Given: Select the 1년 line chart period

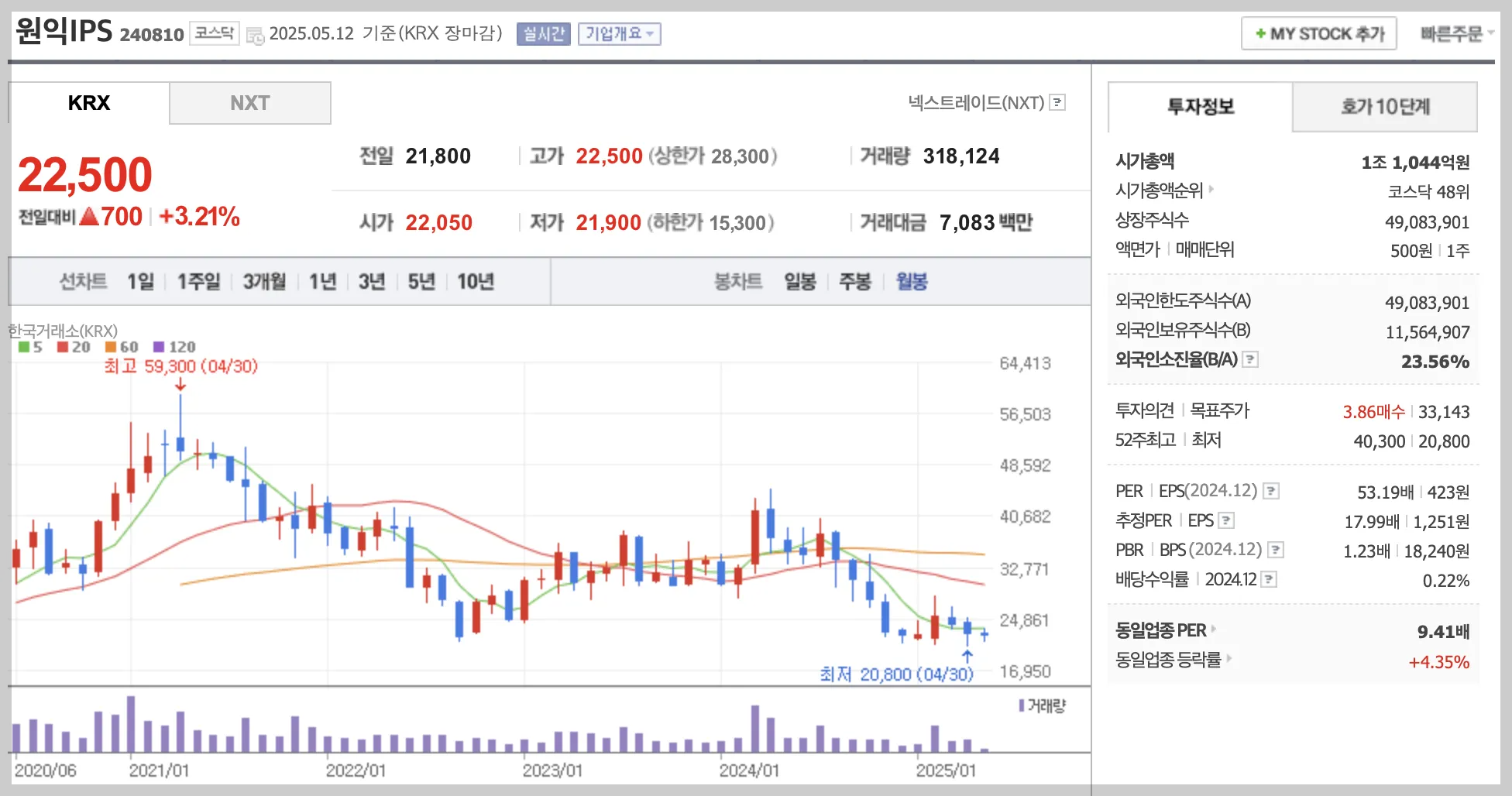Looking at the screenshot, I should pos(323,281).
